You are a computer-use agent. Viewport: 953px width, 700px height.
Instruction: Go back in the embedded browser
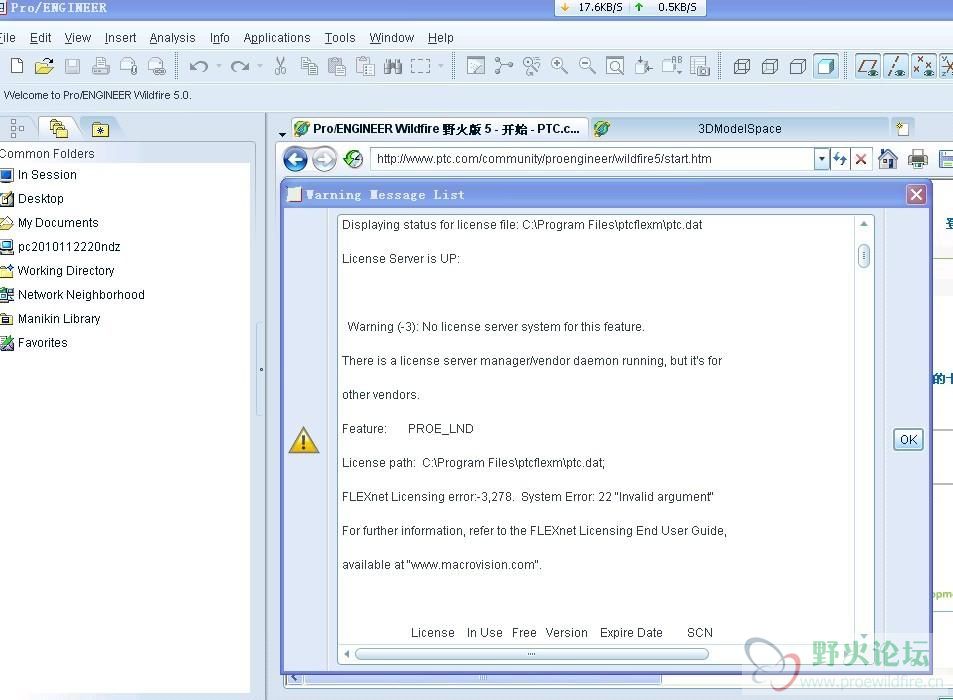tap(295, 160)
